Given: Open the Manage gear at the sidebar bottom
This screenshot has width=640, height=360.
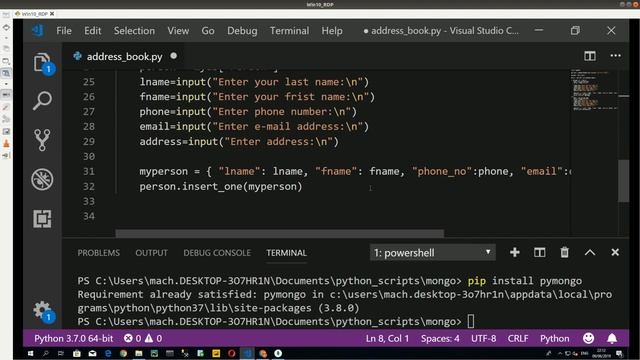Looking at the screenshot, I should [x=42, y=311].
